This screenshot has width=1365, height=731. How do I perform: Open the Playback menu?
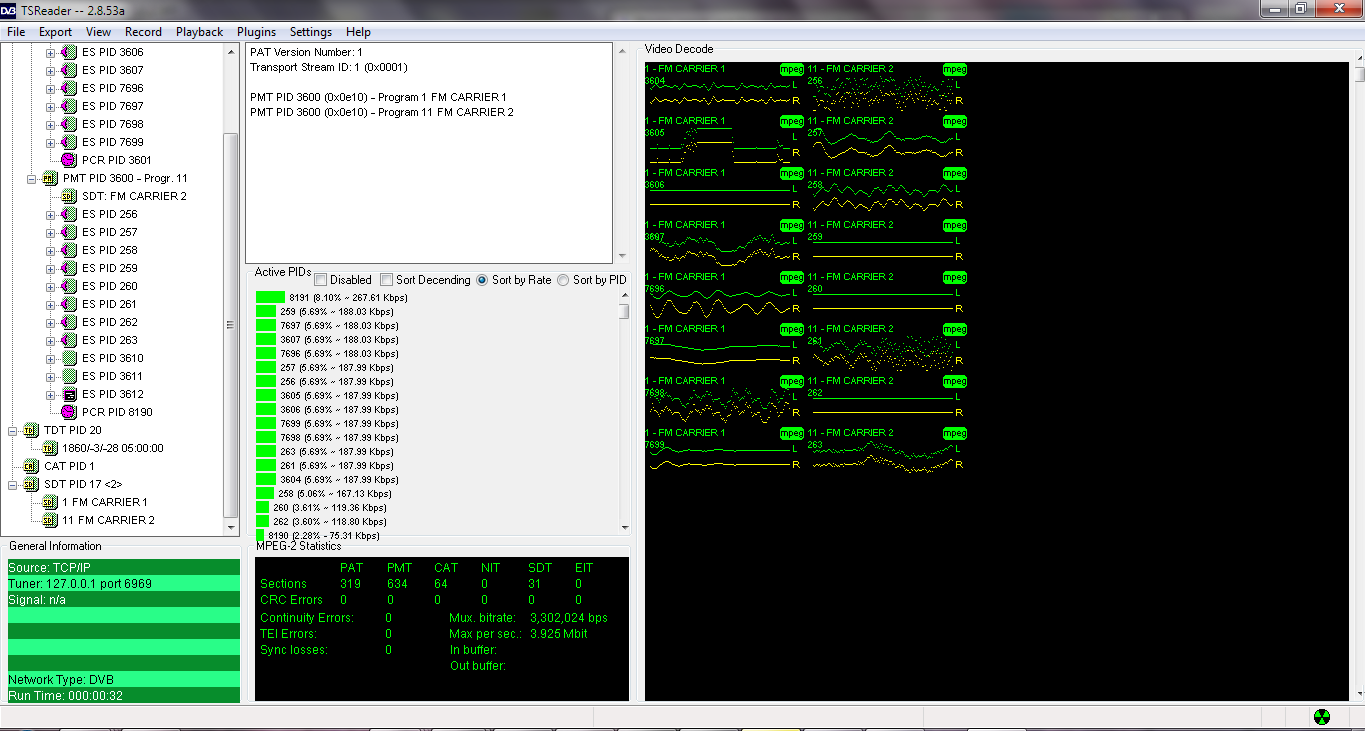(x=200, y=32)
